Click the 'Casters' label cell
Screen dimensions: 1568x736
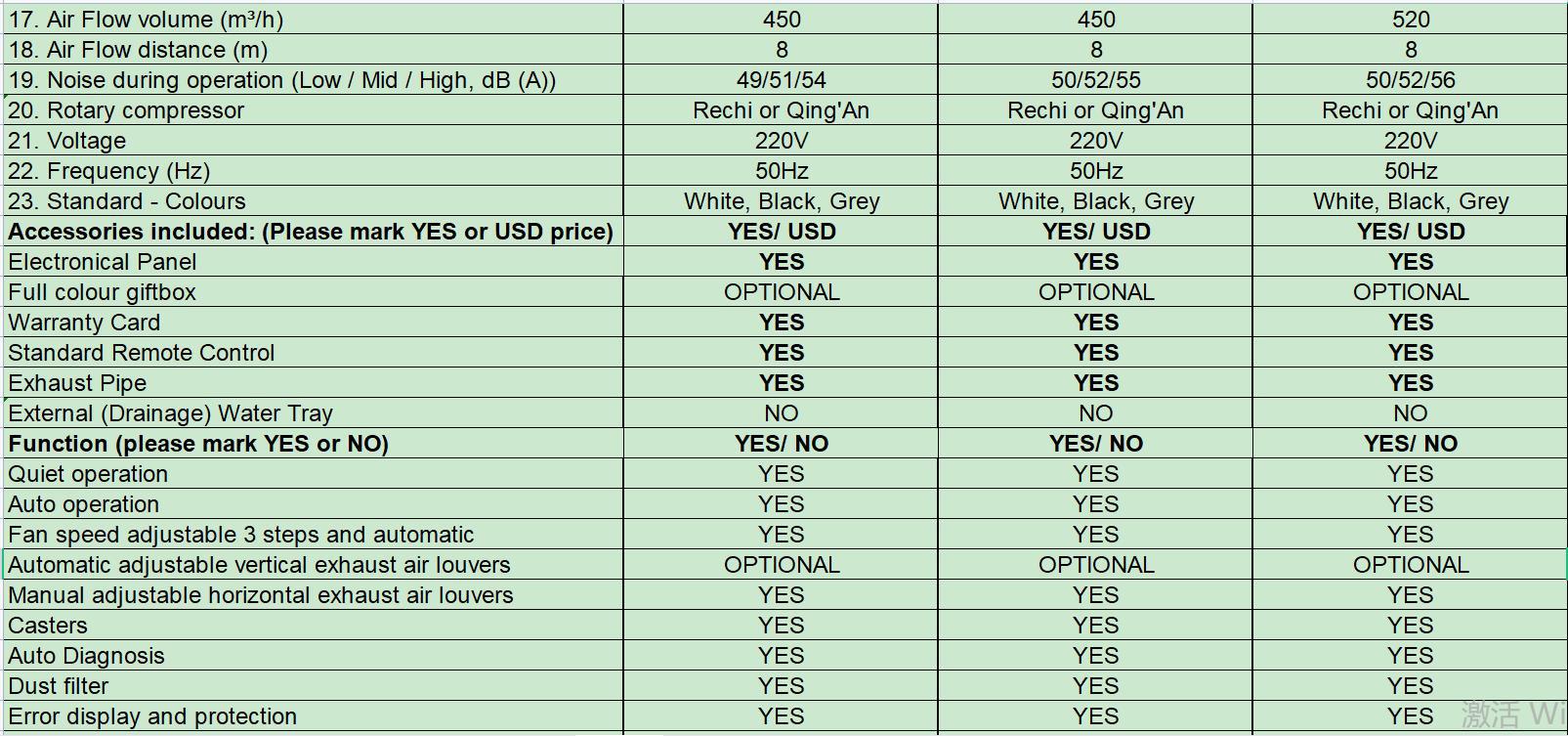[48, 626]
